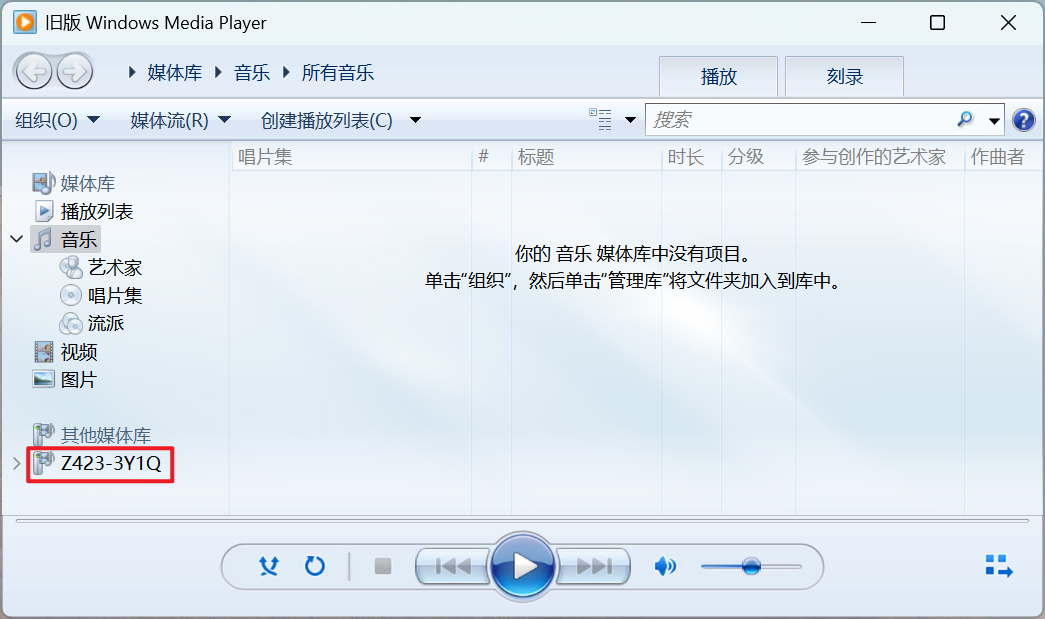Sort by 参与创作的艺术家 column header
The width and height of the screenshot is (1045, 619).
coord(880,157)
